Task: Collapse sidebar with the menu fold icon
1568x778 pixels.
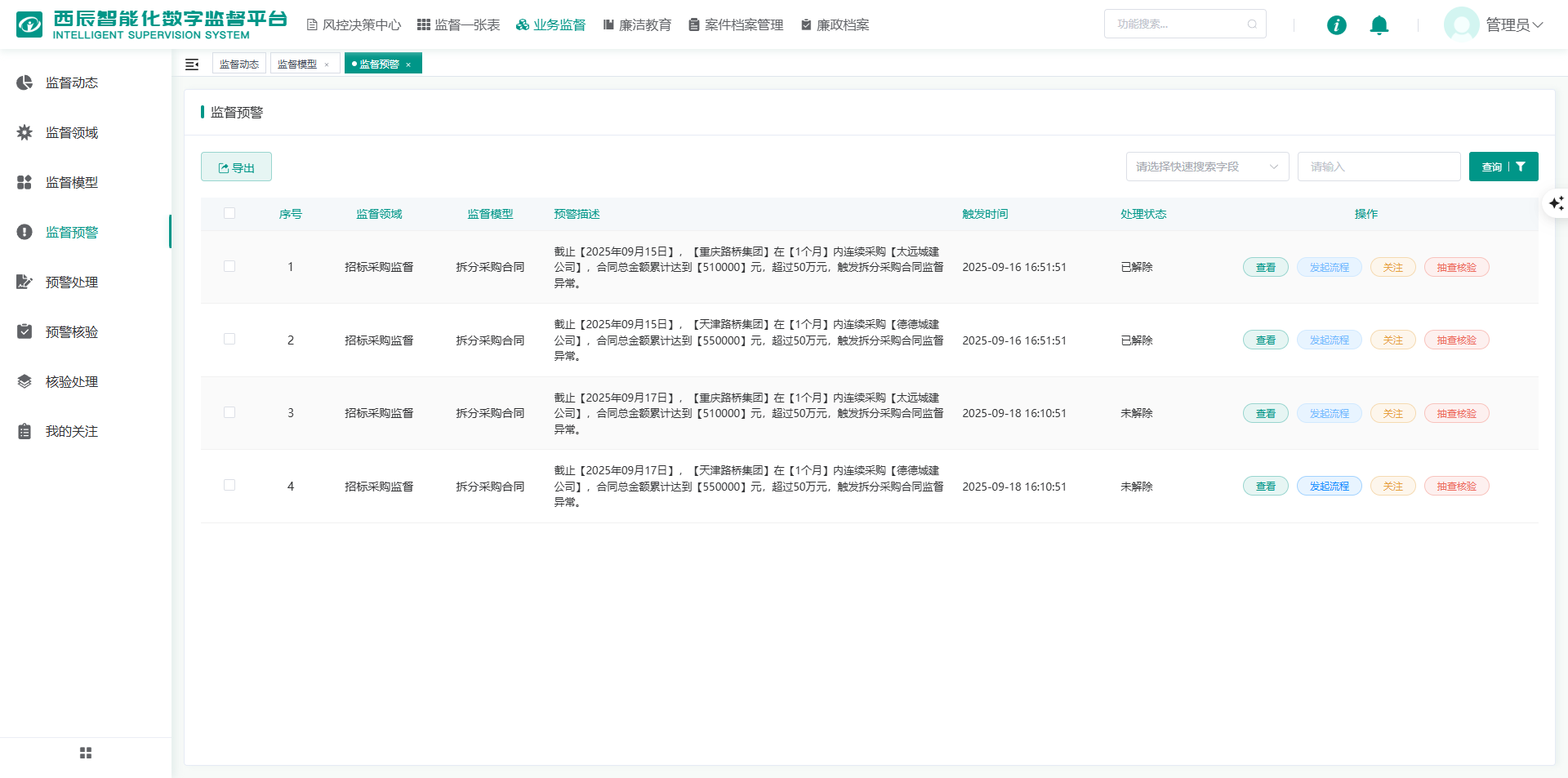Action: click(192, 64)
